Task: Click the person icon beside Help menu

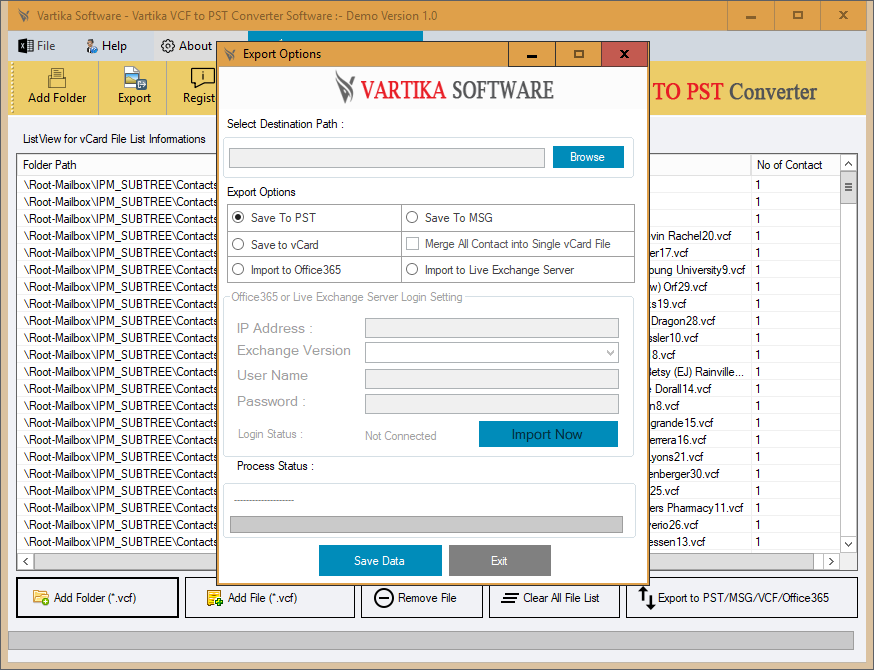Action: (x=91, y=46)
